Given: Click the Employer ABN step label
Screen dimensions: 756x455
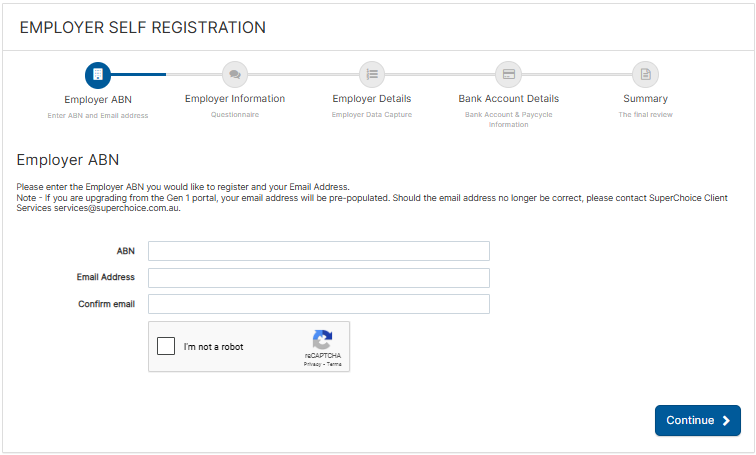Looking at the screenshot, I should [98, 99].
